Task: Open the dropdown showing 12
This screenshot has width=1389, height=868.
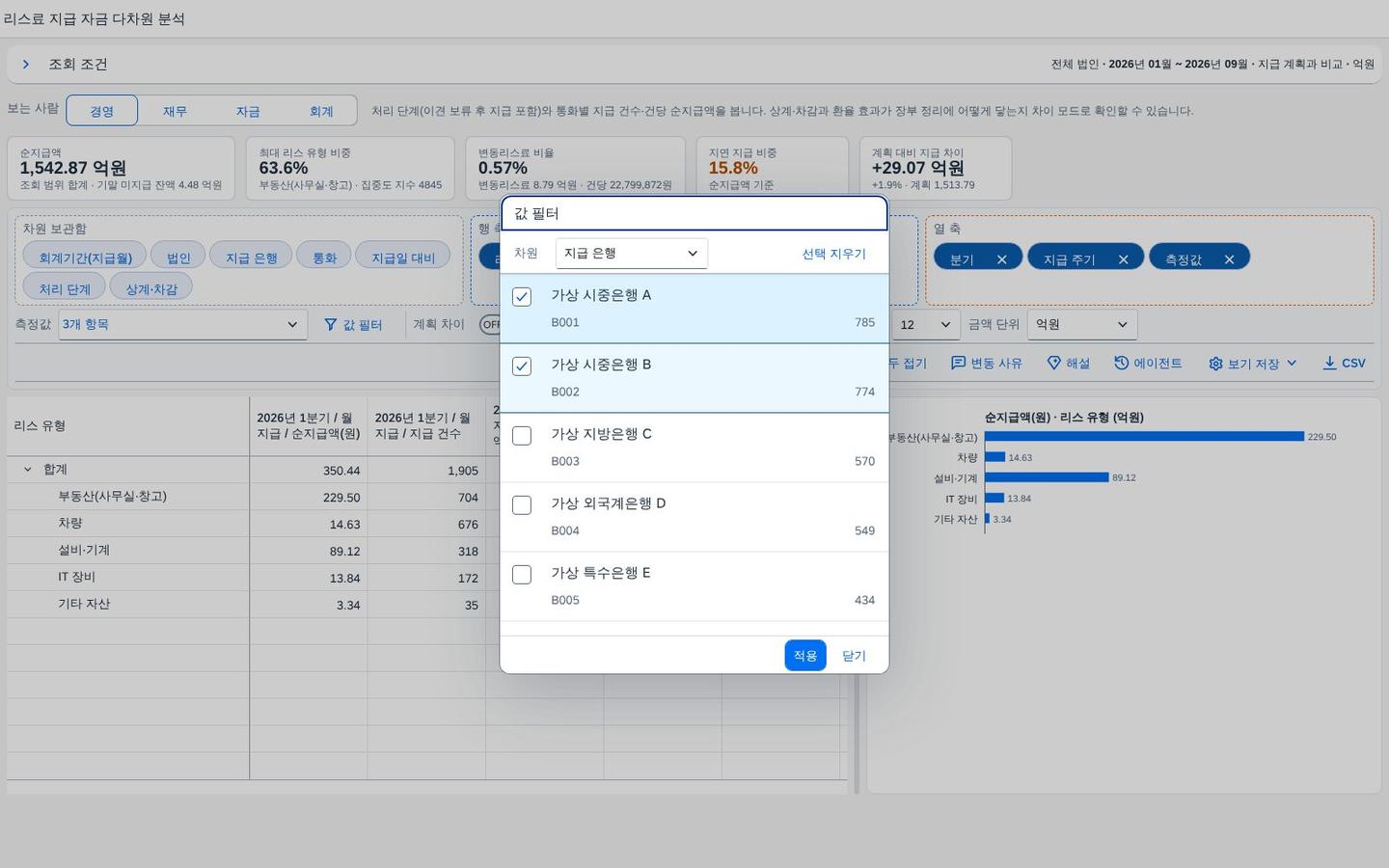Action: tap(925, 325)
